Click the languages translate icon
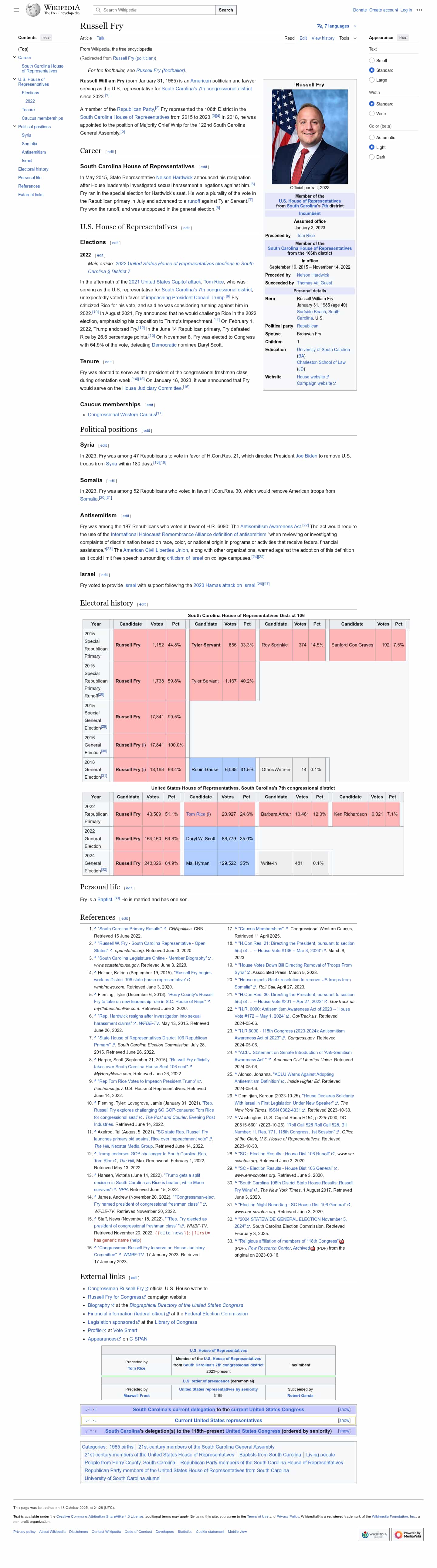 (320, 26)
